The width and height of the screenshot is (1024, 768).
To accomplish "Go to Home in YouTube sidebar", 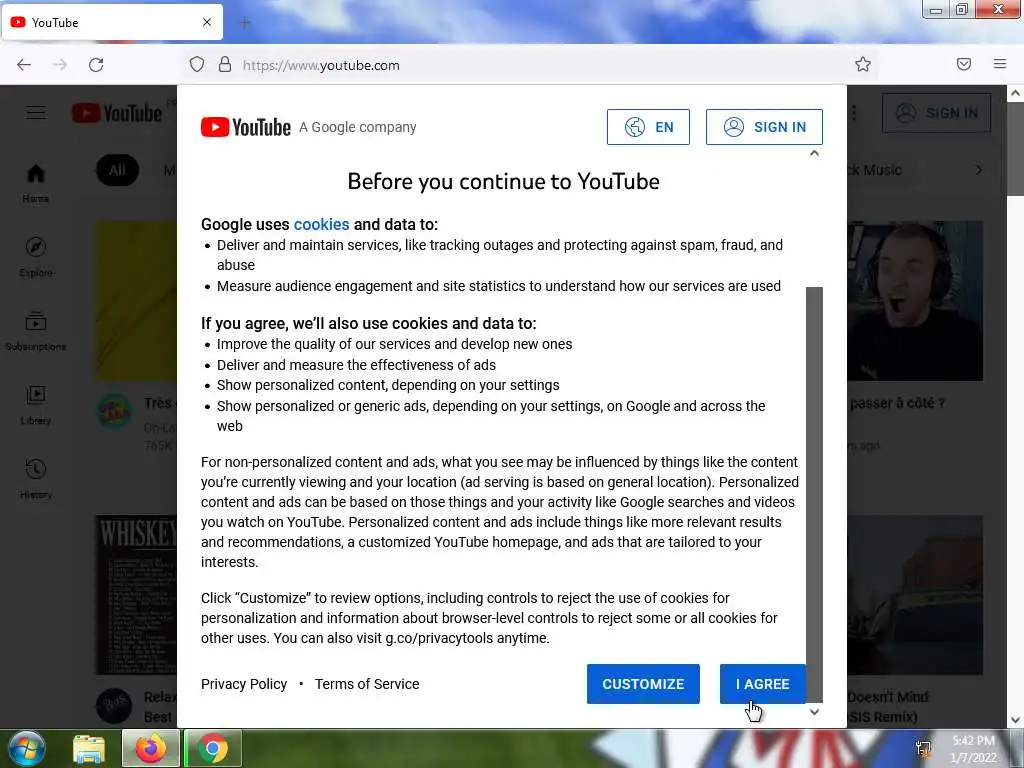I will (x=36, y=183).
